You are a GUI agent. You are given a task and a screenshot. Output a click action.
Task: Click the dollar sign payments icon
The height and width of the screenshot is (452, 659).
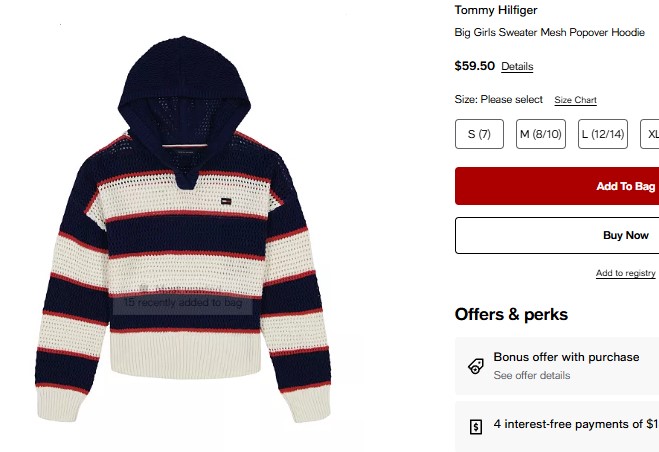click(x=476, y=427)
